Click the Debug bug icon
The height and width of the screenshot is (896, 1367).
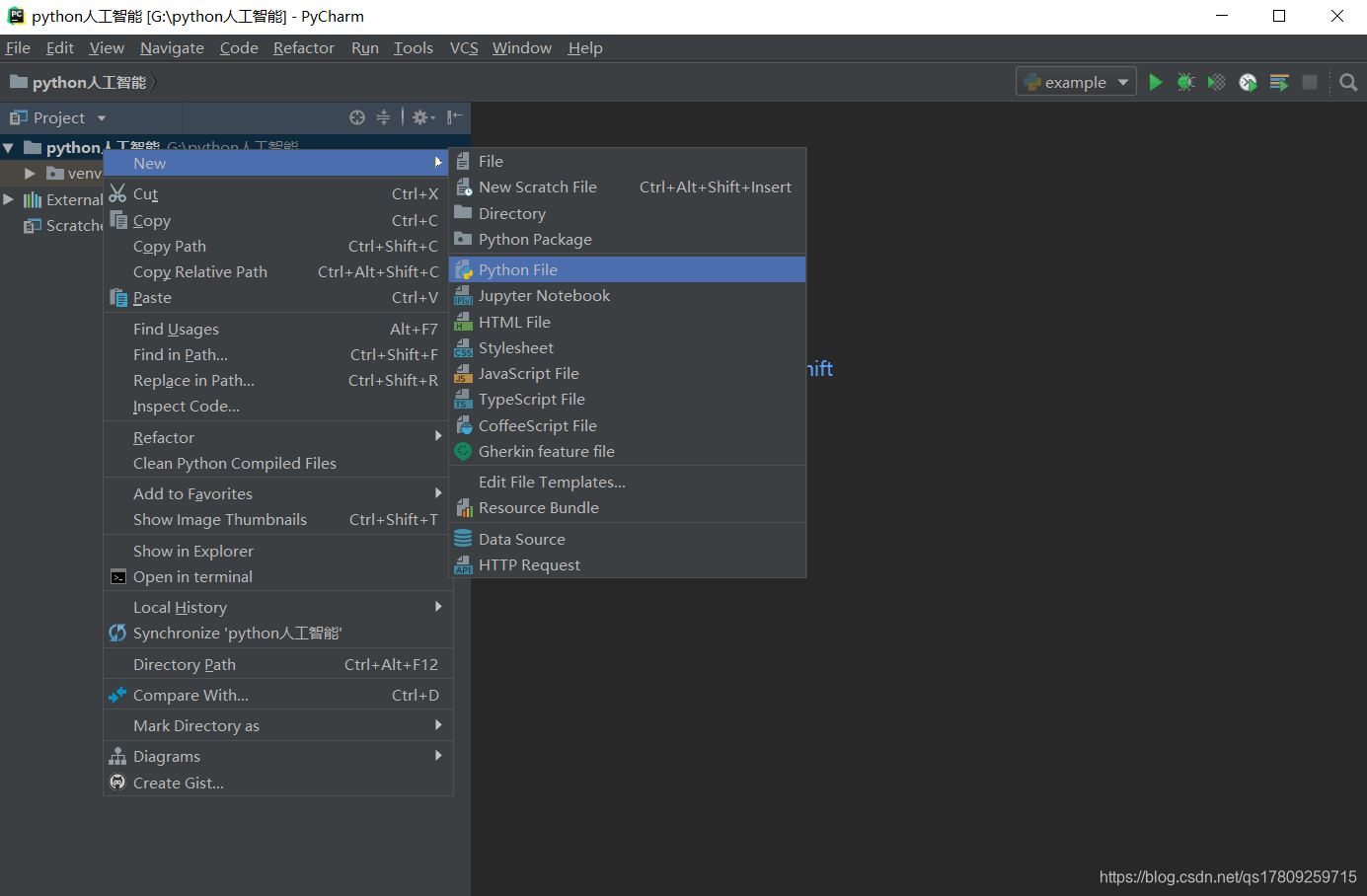(x=1186, y=82)
